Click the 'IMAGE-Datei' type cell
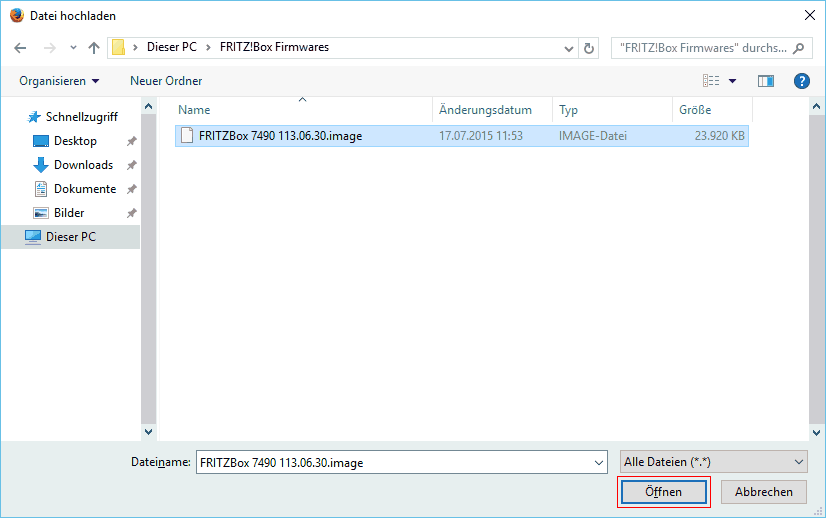 [x=593, y=136]
